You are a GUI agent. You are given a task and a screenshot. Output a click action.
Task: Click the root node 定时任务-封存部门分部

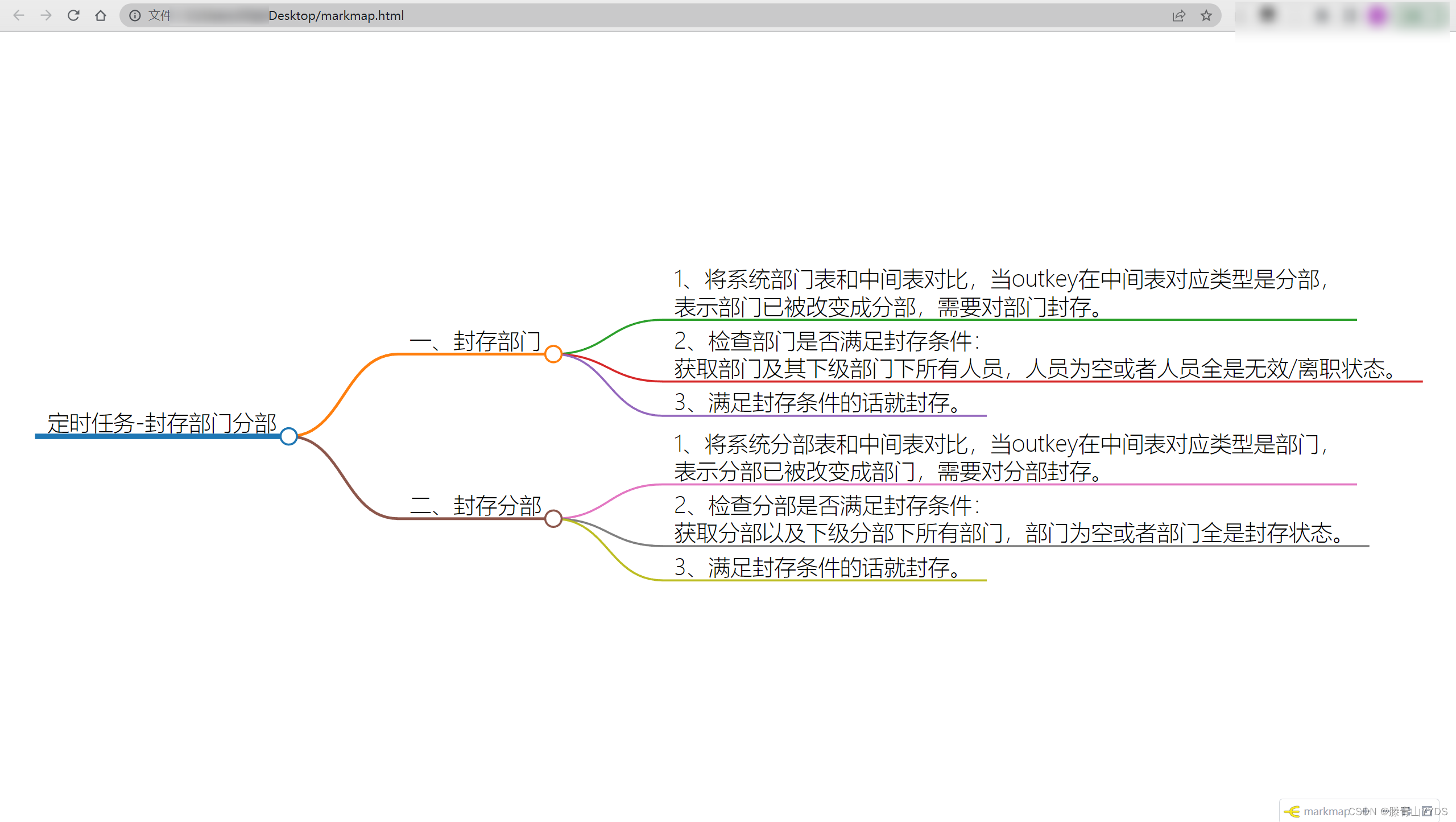click(162, 423)
